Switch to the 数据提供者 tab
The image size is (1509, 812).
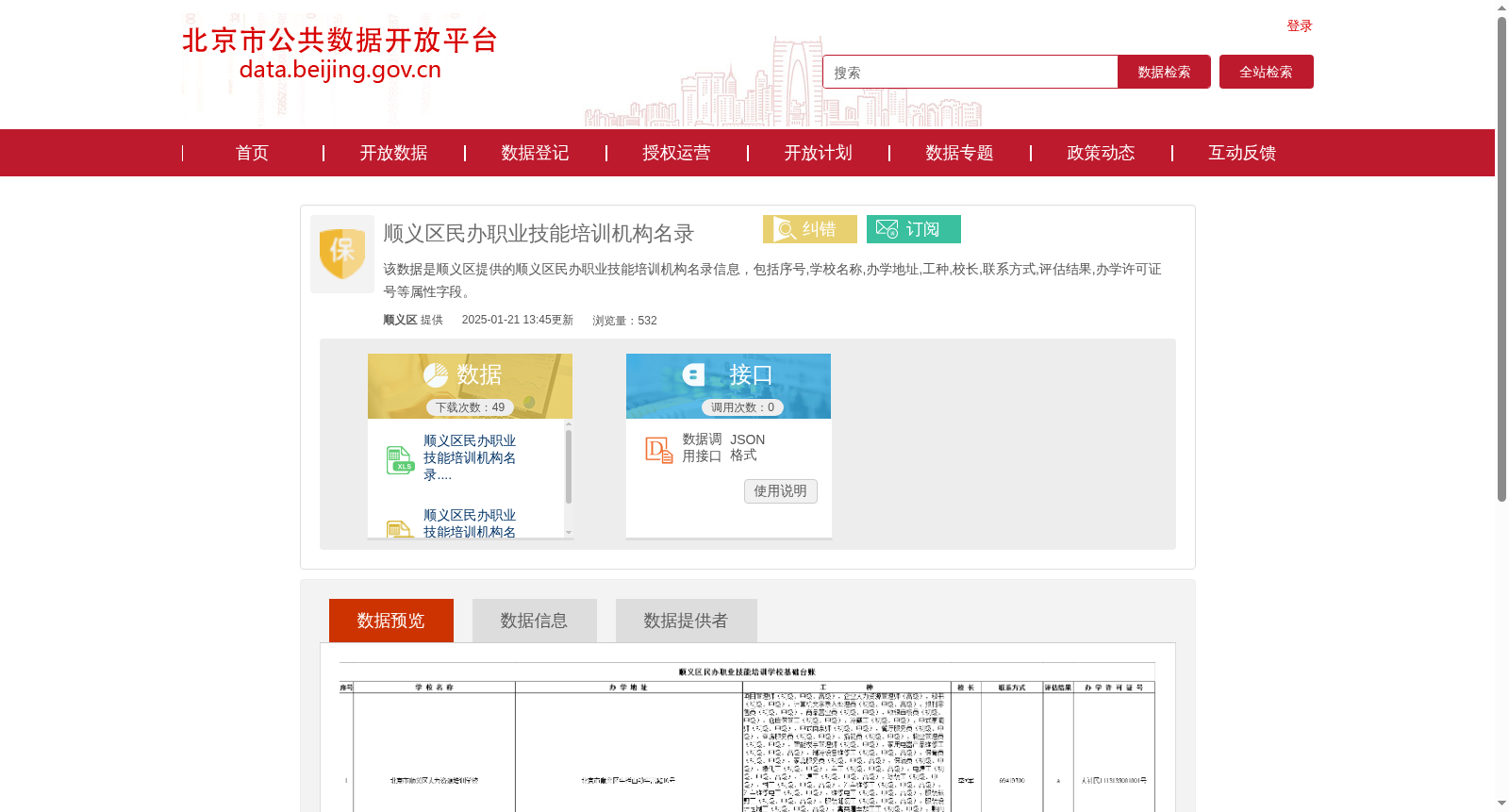[x=687, y=621]
